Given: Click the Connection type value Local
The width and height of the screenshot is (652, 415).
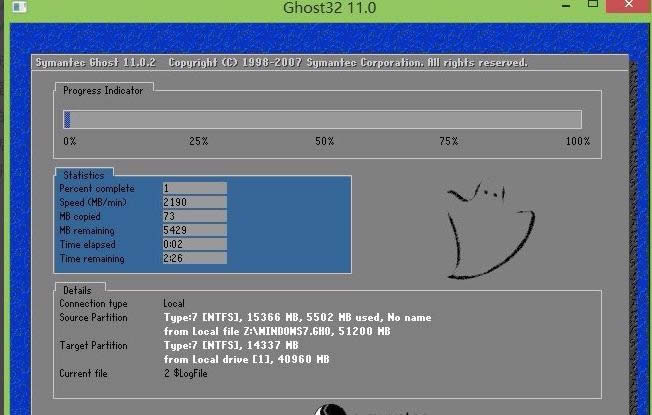Looking at the screenshot, I should (174, 304).
